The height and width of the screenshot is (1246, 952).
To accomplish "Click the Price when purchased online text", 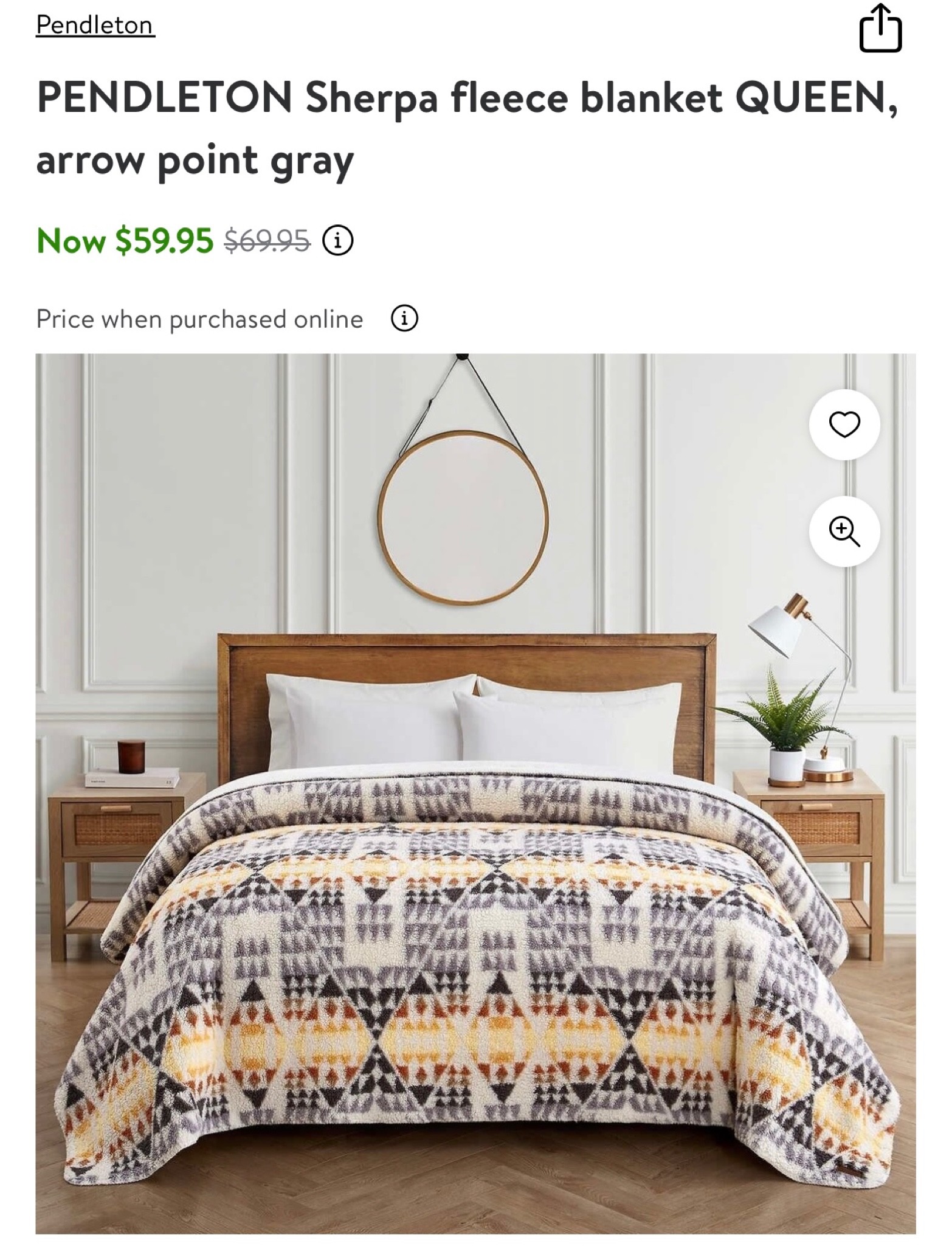I will point(199,319).
